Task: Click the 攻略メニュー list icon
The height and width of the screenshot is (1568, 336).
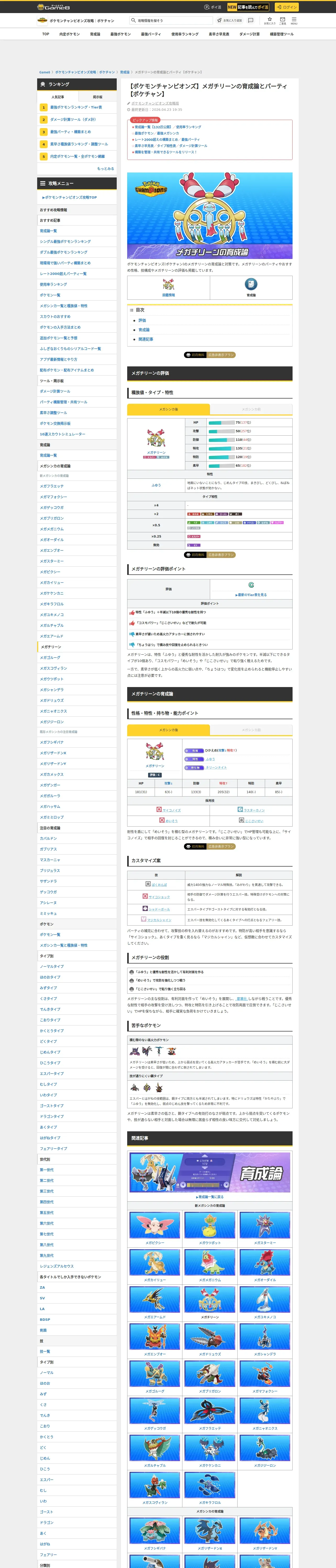Action: [43, 183]
